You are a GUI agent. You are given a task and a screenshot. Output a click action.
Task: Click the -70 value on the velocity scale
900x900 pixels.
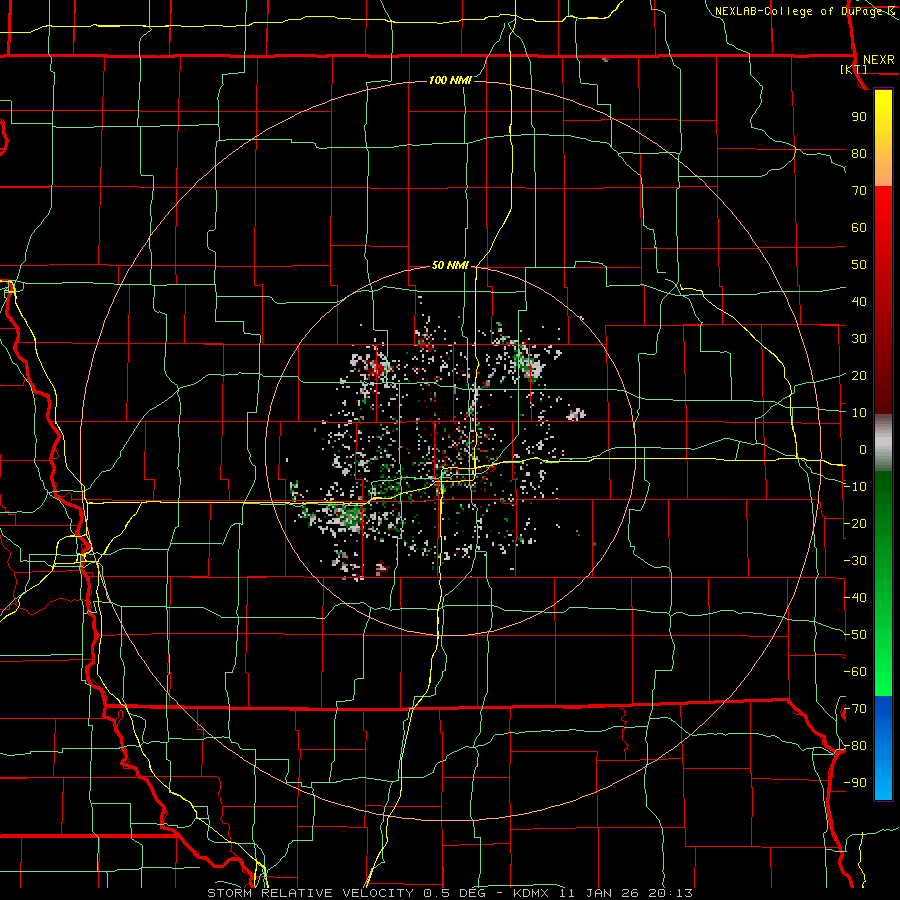tap(855, 709)
